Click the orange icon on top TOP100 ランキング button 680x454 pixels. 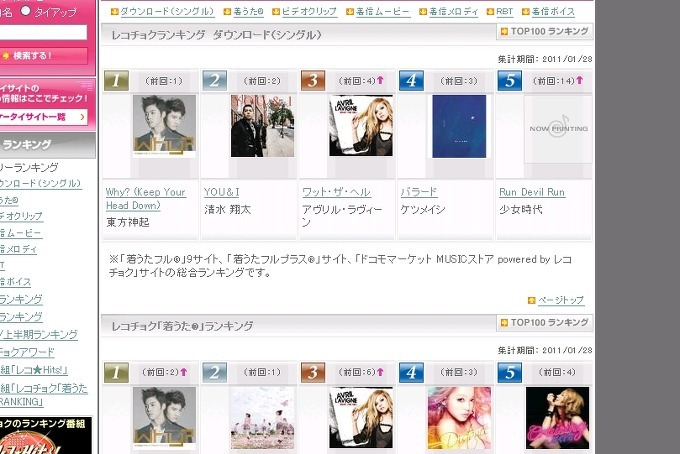click(x=504, y=31)
